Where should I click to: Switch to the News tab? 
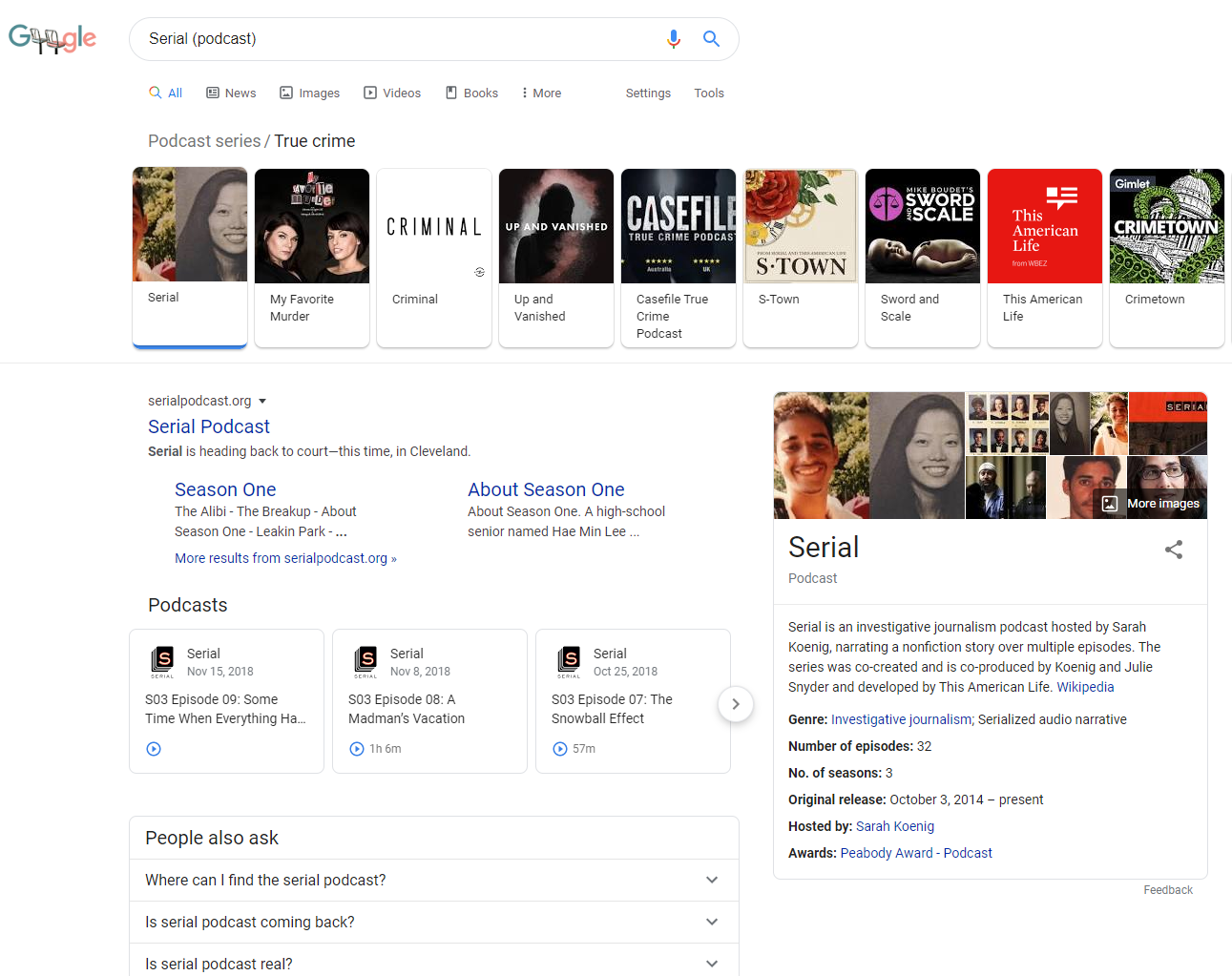click(x=231, y=93)
